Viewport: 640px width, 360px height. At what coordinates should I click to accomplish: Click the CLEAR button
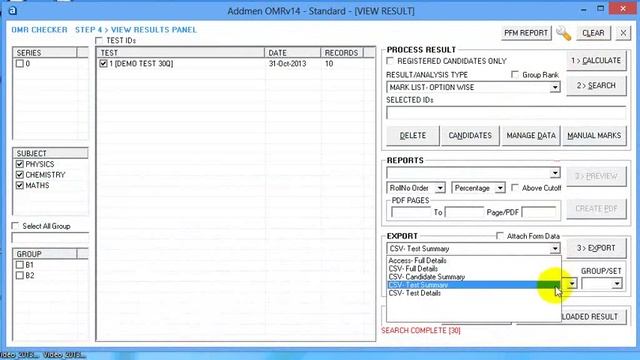coord(593,33)
